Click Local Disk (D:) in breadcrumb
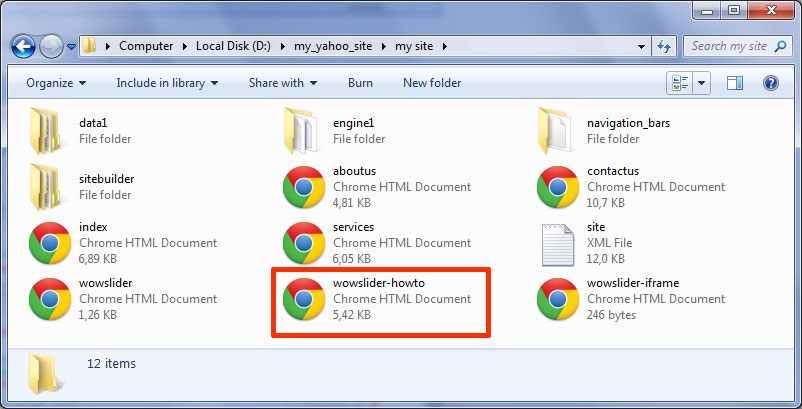Image resolution: width=802 pixels, height=409 pixels. [233, 46]
